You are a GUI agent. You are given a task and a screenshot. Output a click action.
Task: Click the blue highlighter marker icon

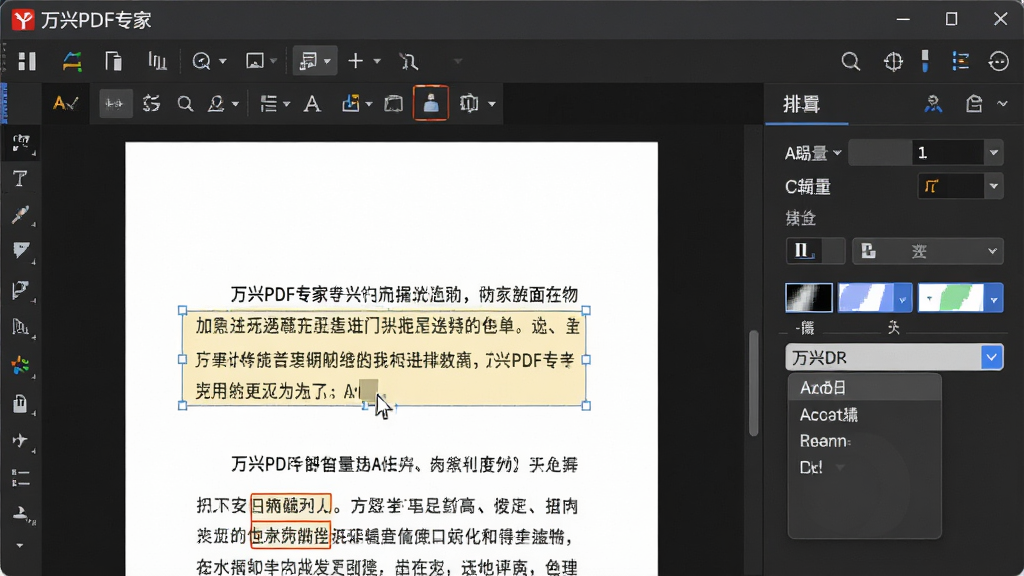pyautogui.click(x=925, y=61)
